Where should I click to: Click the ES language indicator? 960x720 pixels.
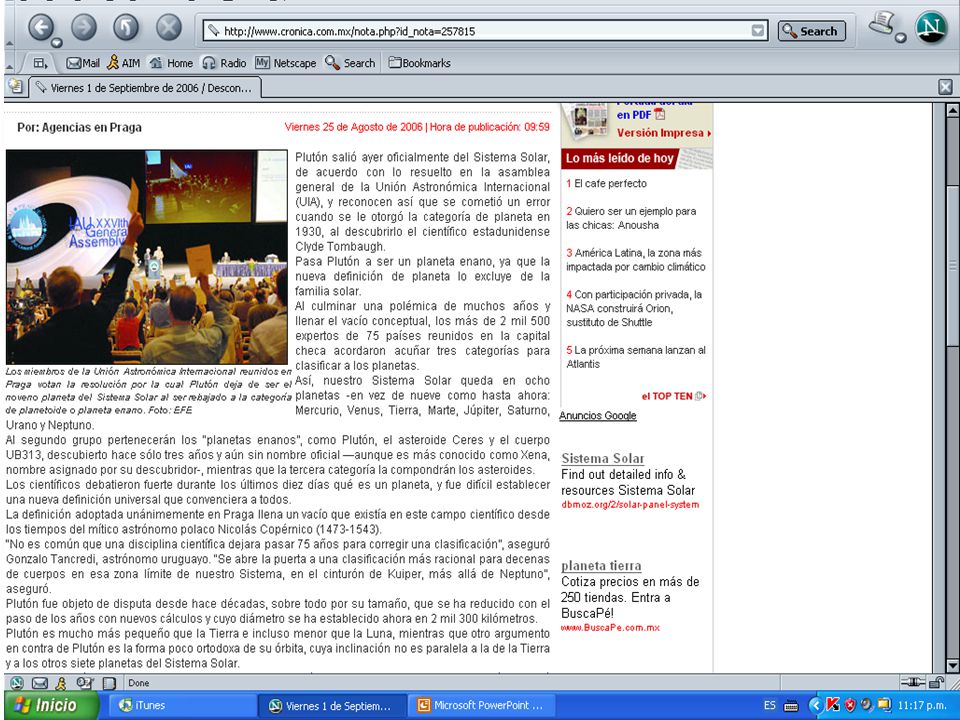770,705
